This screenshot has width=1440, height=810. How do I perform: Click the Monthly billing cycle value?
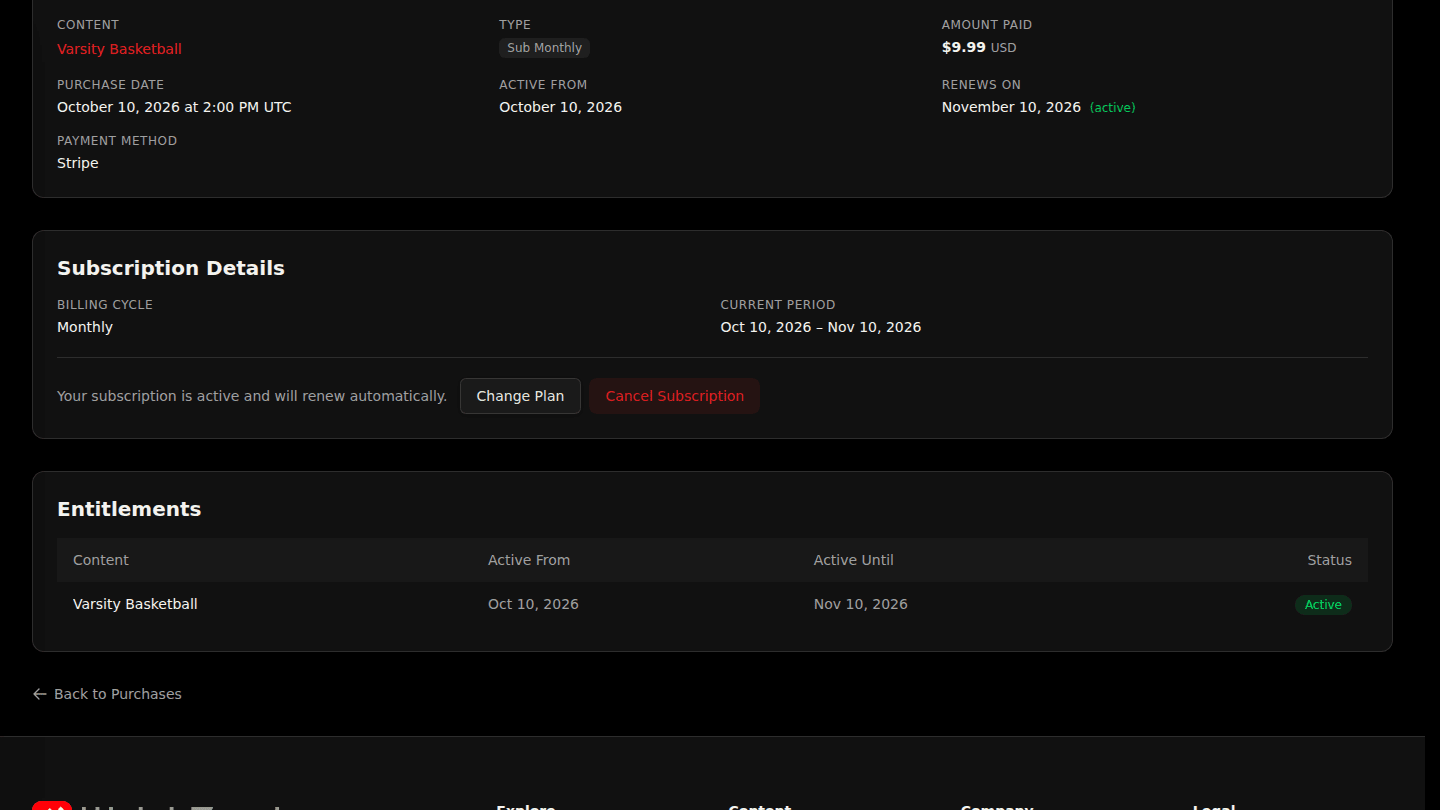[x=85, y=327]
